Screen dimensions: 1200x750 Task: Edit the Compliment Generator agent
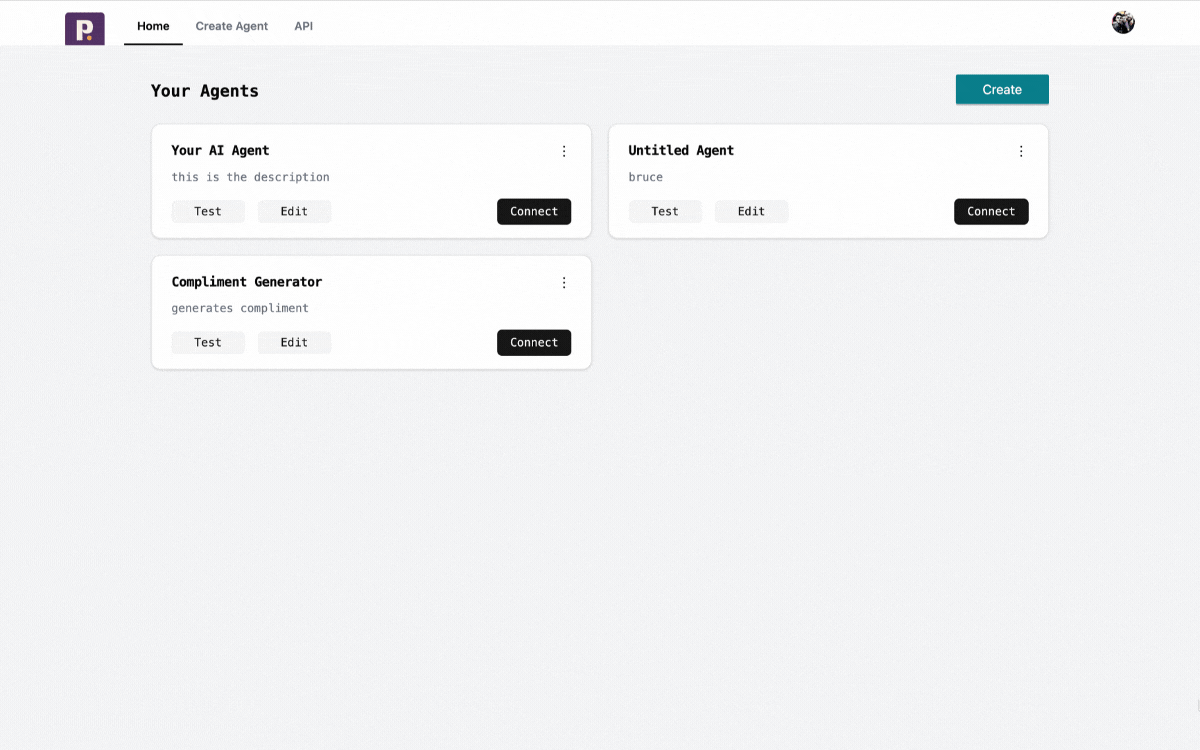[294, 342]
